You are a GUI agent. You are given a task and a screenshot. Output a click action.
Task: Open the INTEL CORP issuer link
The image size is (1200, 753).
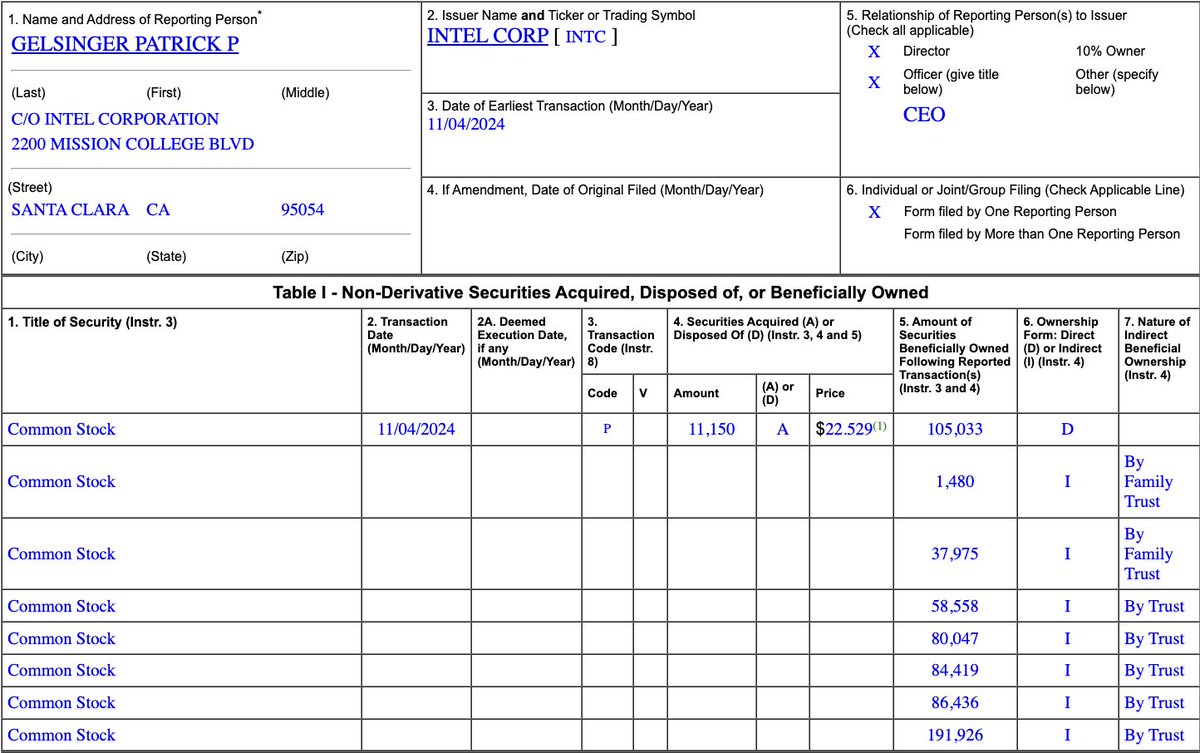[x=488, y=36]
